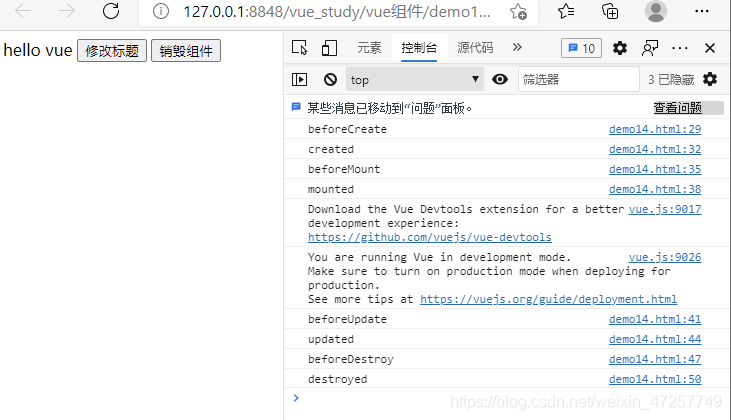Select the destroyed log message
The width and height of the screenshot is (731, 420).
click(338, 379)
